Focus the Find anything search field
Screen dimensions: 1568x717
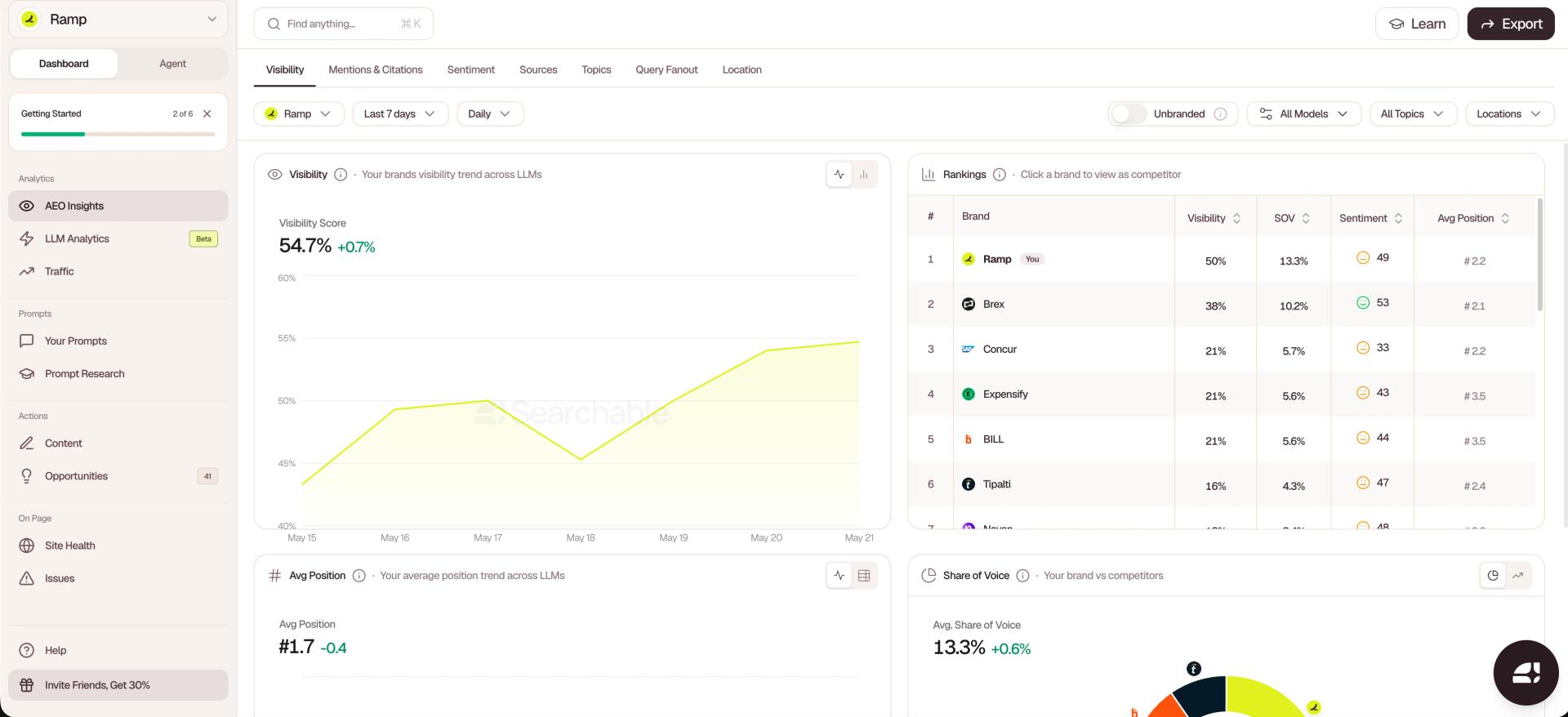pyautogui.click(x=344, y=24)
